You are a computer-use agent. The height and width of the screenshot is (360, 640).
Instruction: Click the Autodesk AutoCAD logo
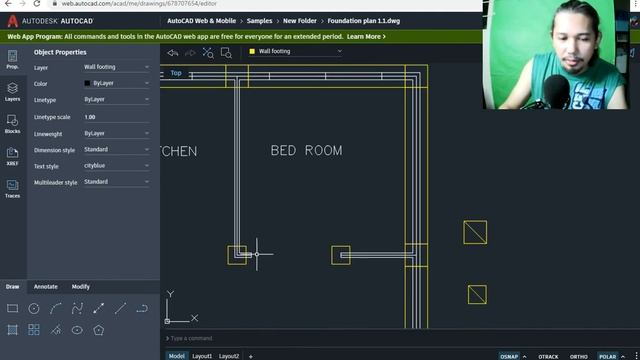(x=50, y=21)
